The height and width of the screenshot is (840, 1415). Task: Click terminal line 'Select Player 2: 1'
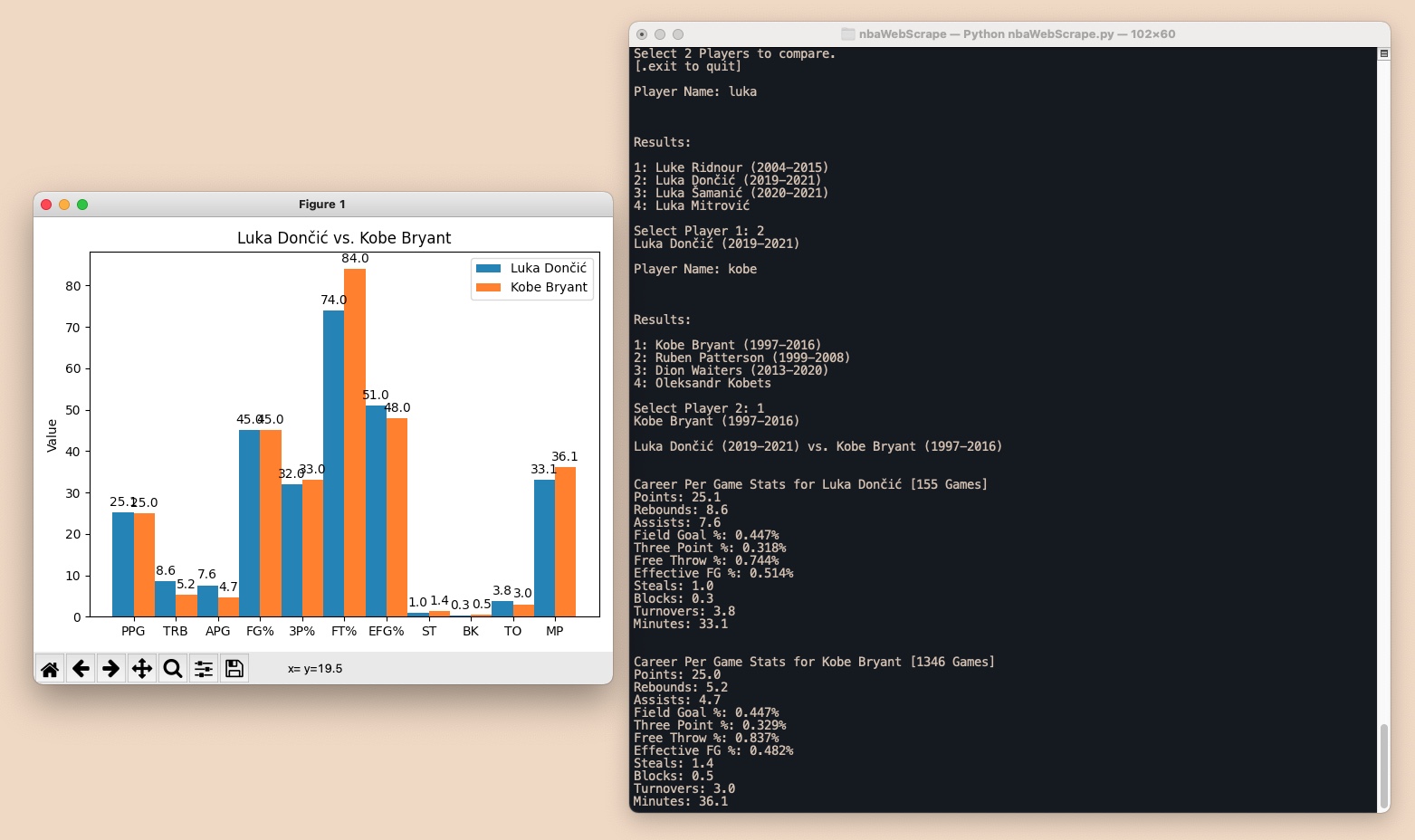(x=699, y=408)
